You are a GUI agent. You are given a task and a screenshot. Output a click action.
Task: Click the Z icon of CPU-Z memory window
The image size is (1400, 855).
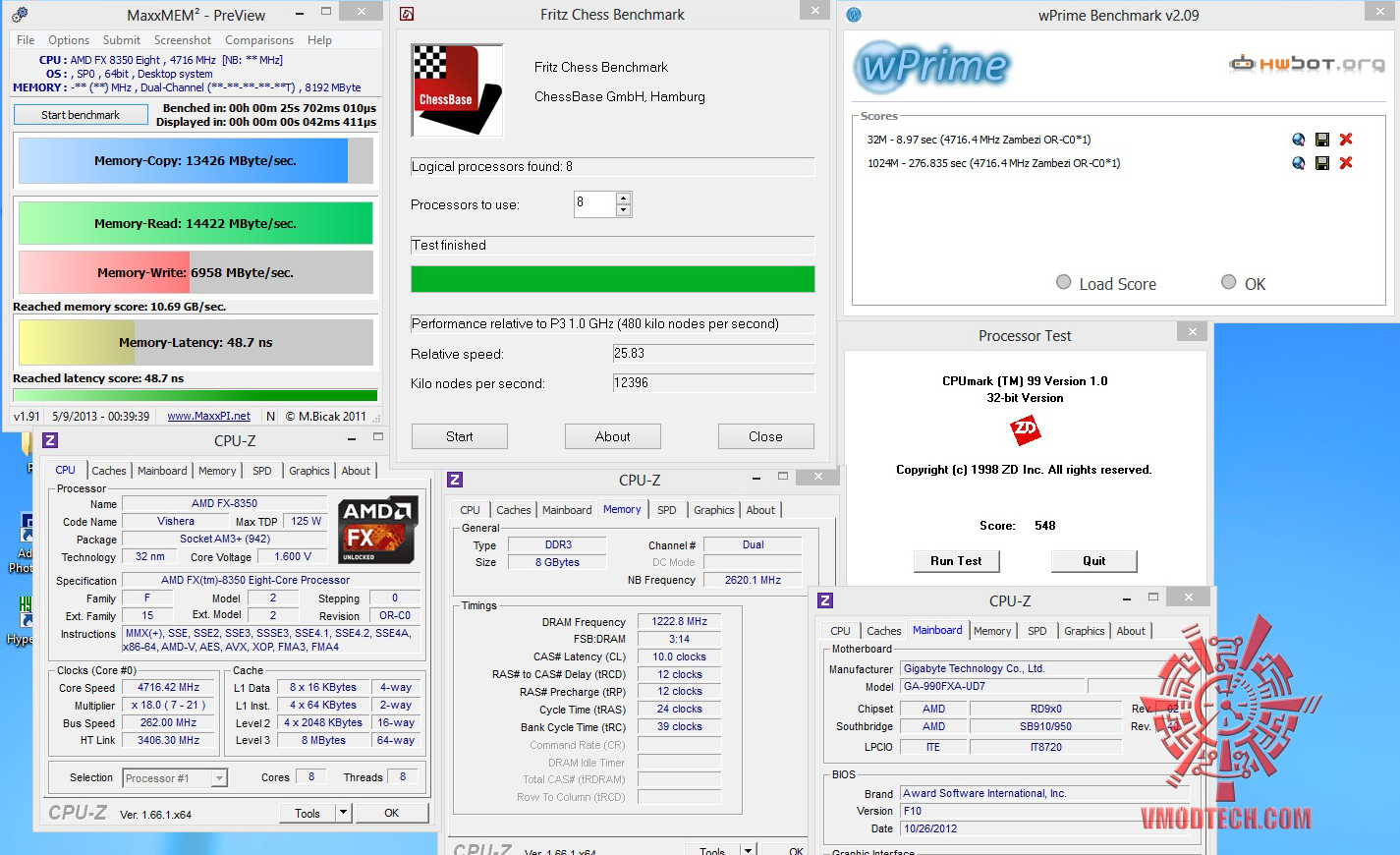click(455, 480)
